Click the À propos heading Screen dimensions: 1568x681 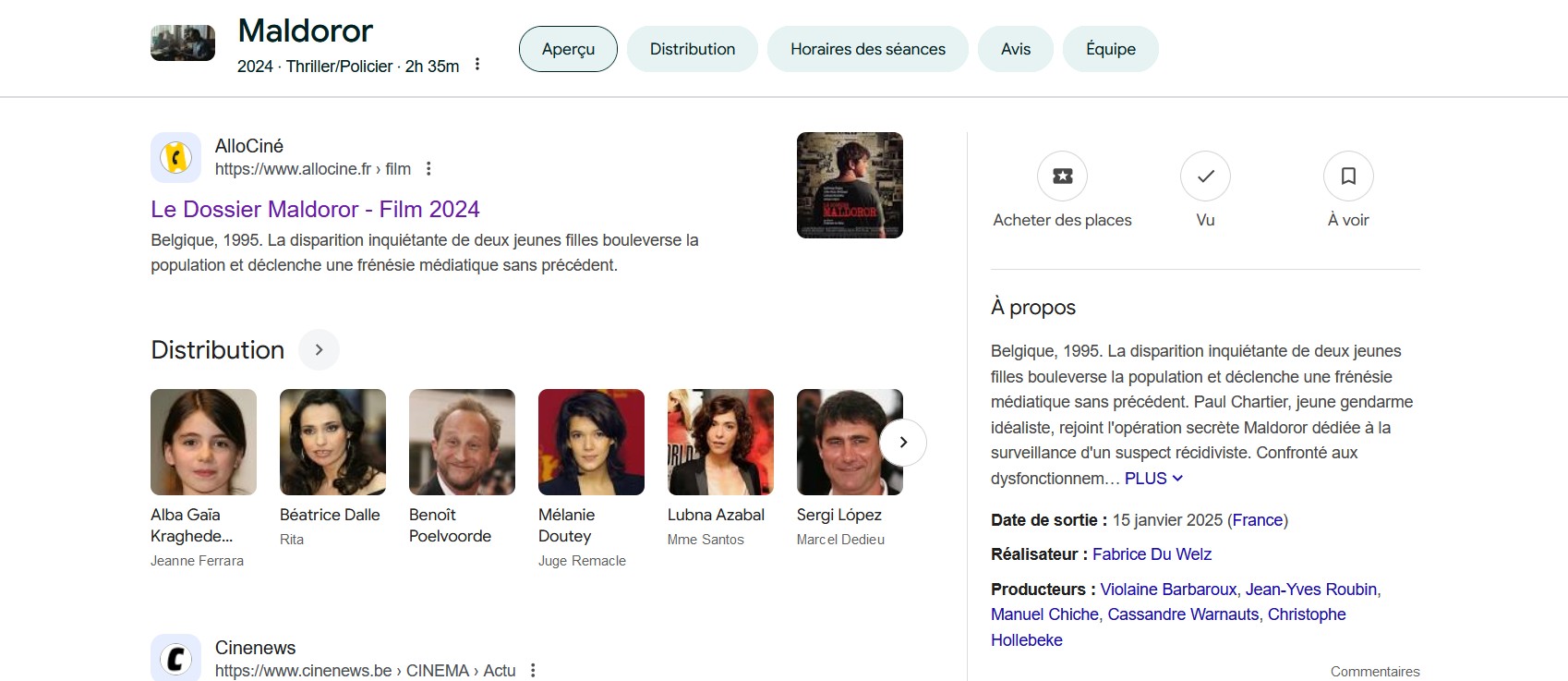click(x=1033, y=307)
